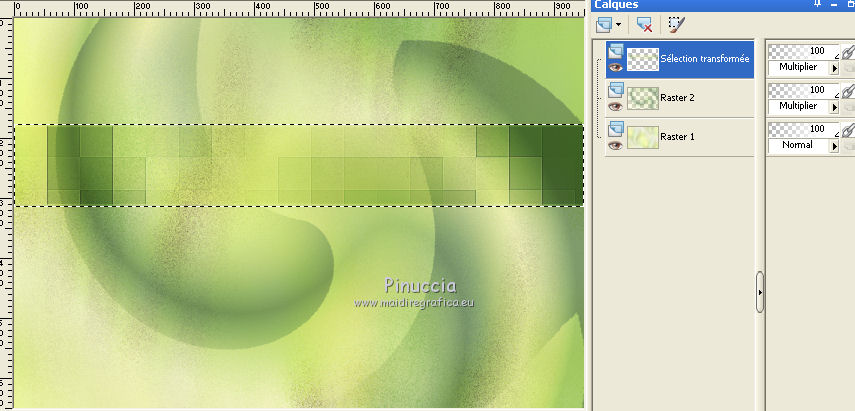Screen dimensions: 855x411
Task: Select the Raster 2 layer thumbnail
Action: (x=643, y=98)
